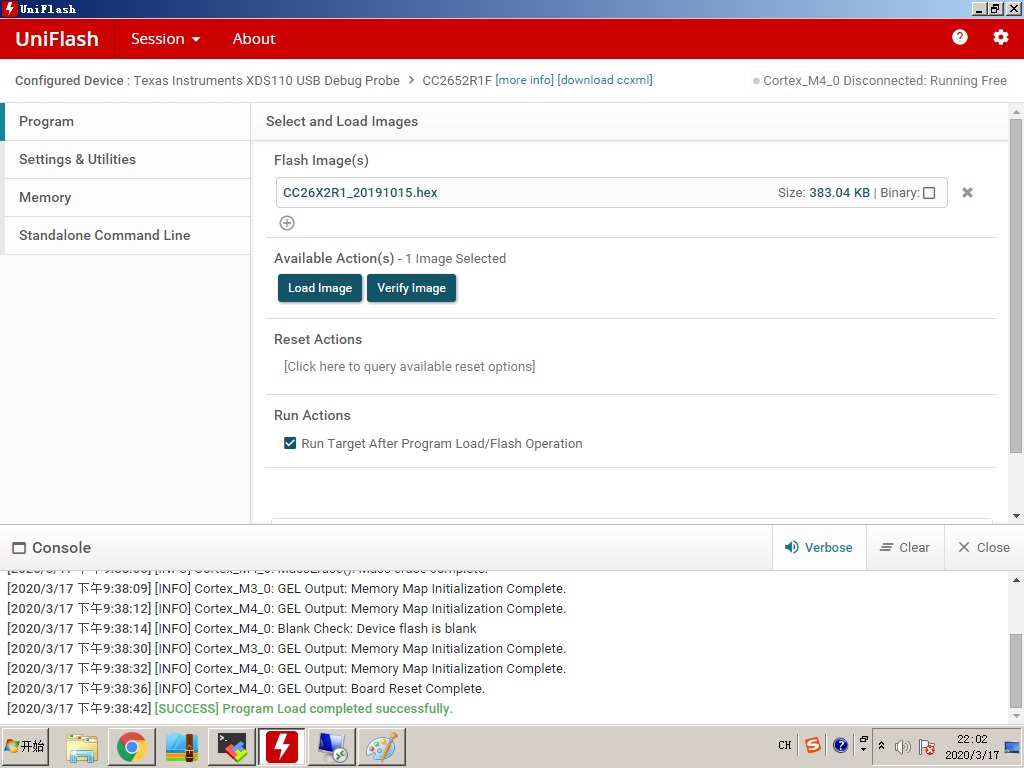Open Settings & Utilities section
The height and width of the screenshot is (768, 1024).
click(127, 159)
